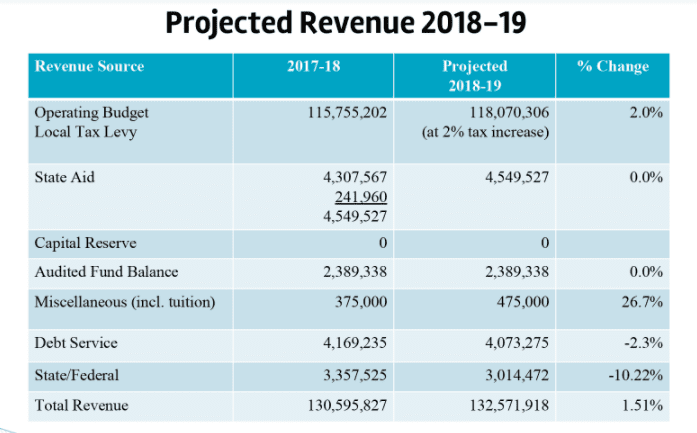Click the 'Debt Service' row label

[76, 343]
